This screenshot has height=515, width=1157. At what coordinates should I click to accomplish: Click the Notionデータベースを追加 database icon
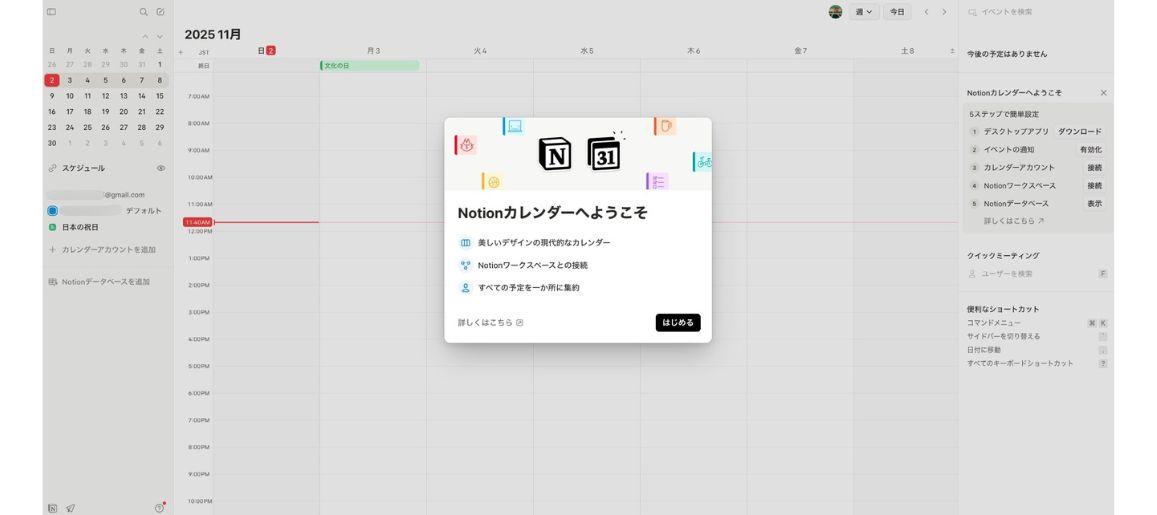pos(52,282)
